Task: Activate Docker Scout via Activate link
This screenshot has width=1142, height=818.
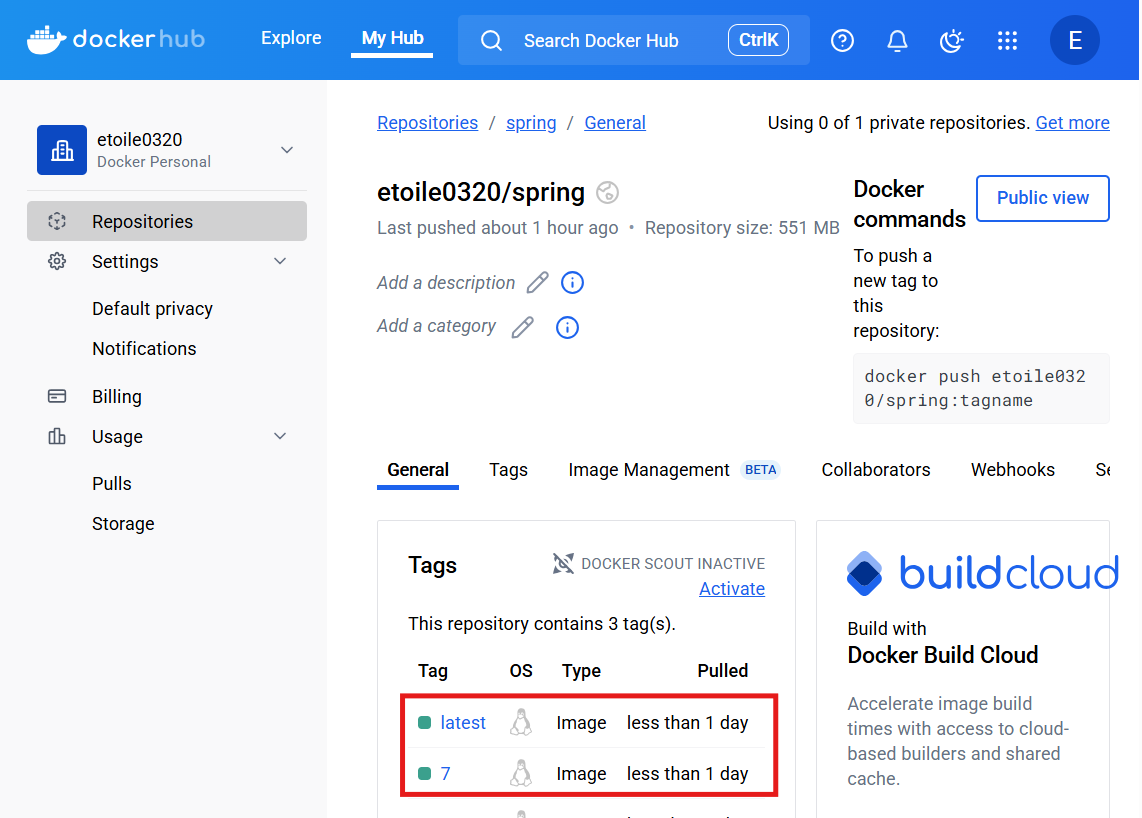Action: click(732, 589)
